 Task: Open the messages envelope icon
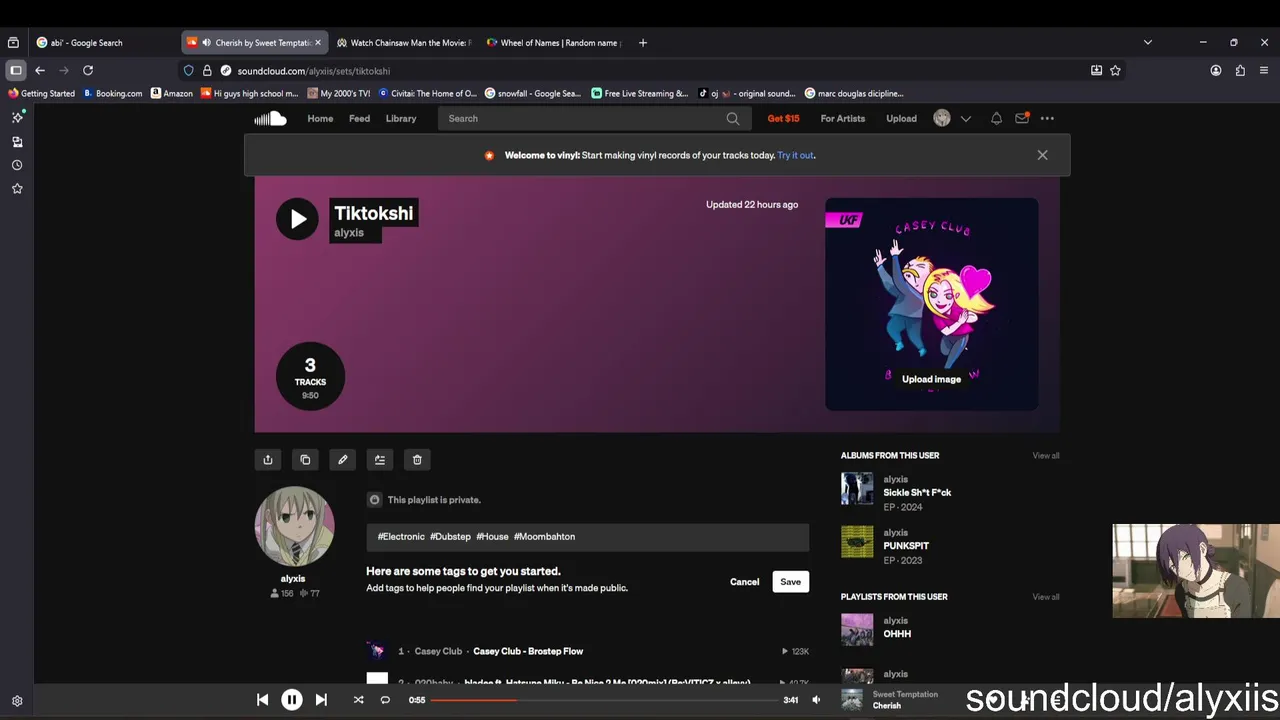coord(1022,118)
